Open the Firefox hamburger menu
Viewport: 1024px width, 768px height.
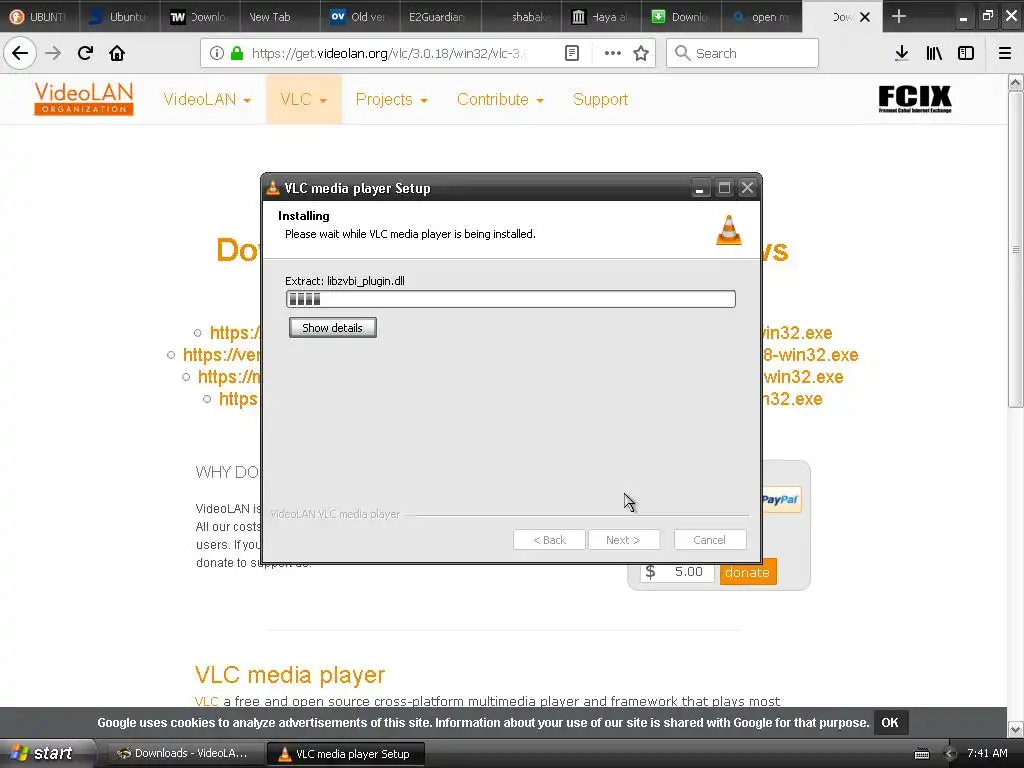click(x=1005, y=53)
